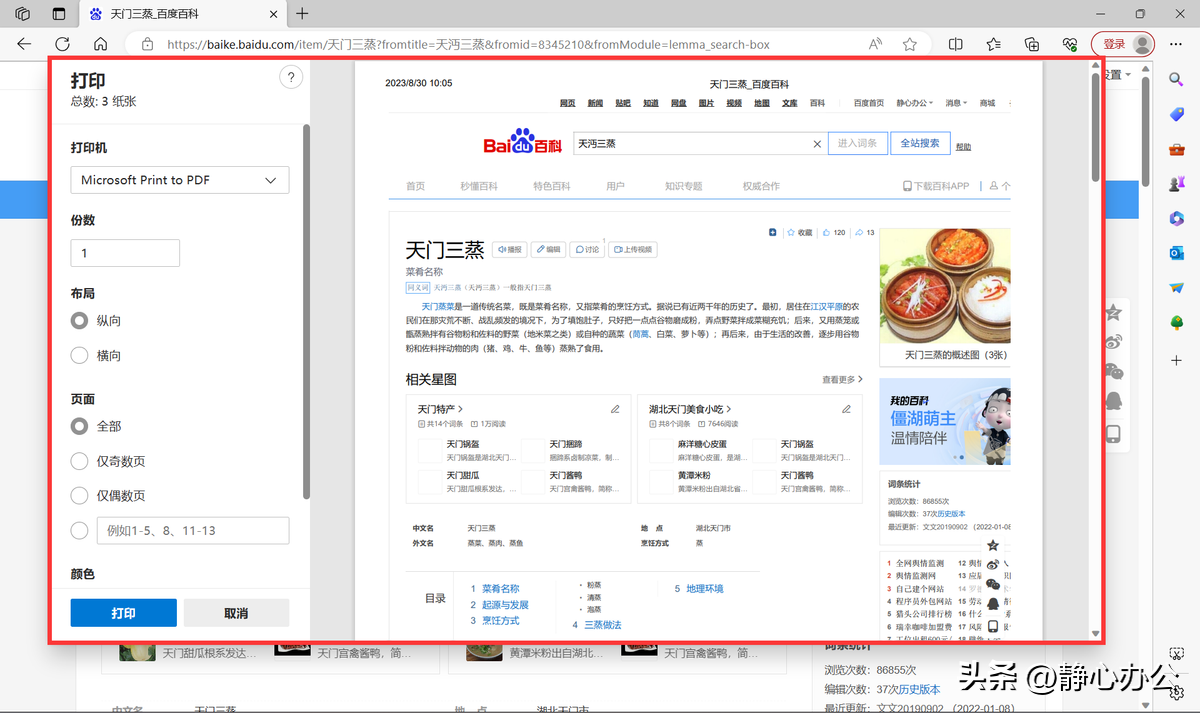
Task: Open Games chess icon in sidebar
Action: pos(1176,184)
